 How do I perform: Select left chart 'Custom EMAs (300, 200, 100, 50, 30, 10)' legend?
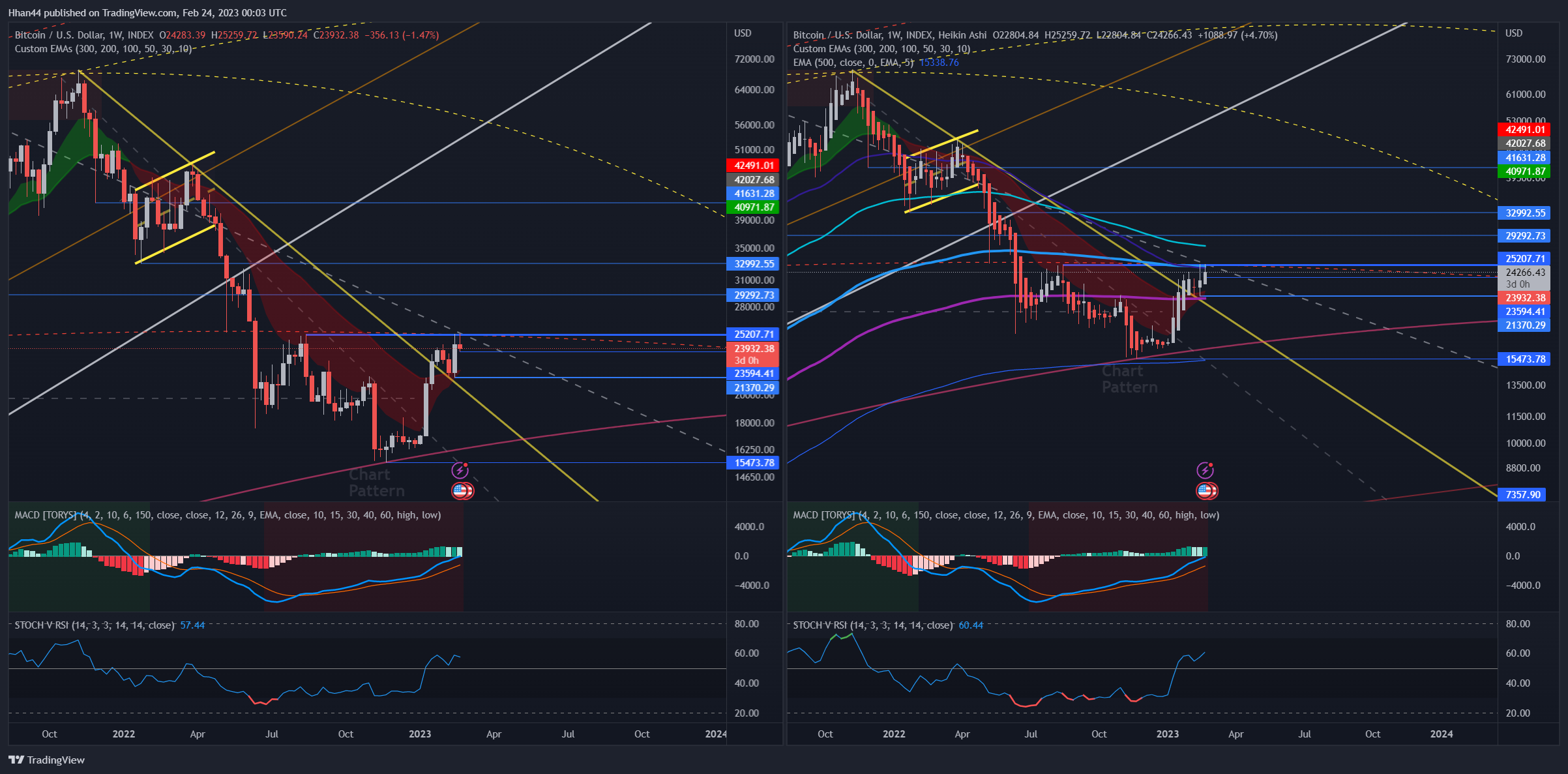103,49
